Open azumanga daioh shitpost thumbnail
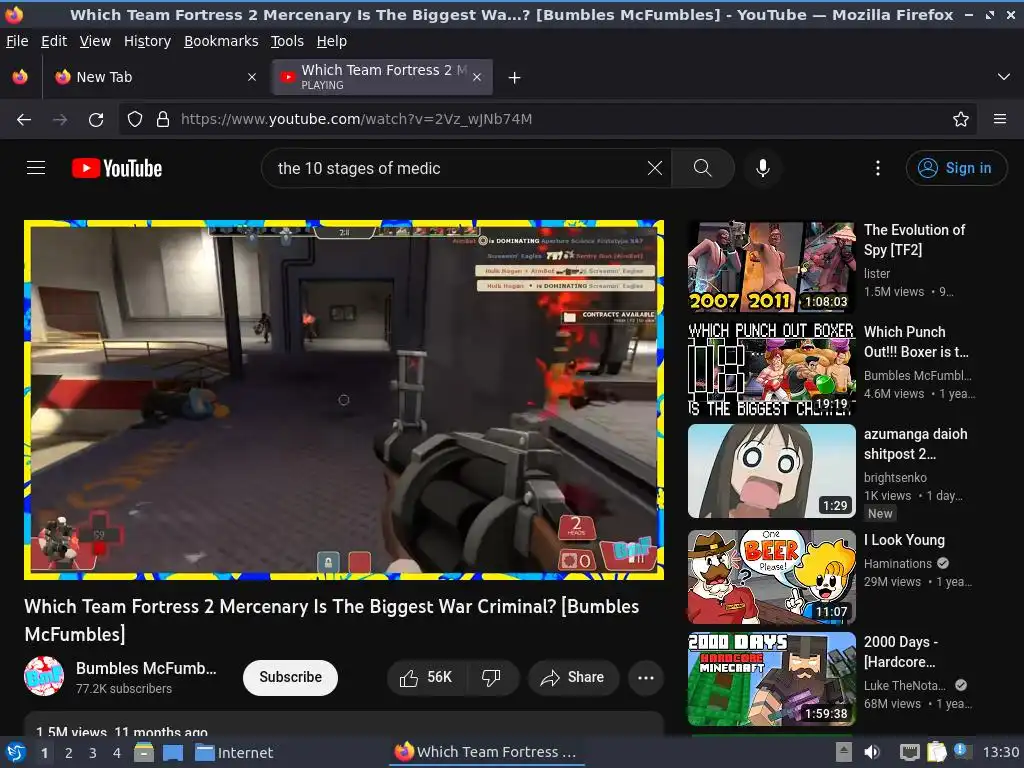Image resolution: width=1024 pixels, height=768 pixels. tap(772, 471)
